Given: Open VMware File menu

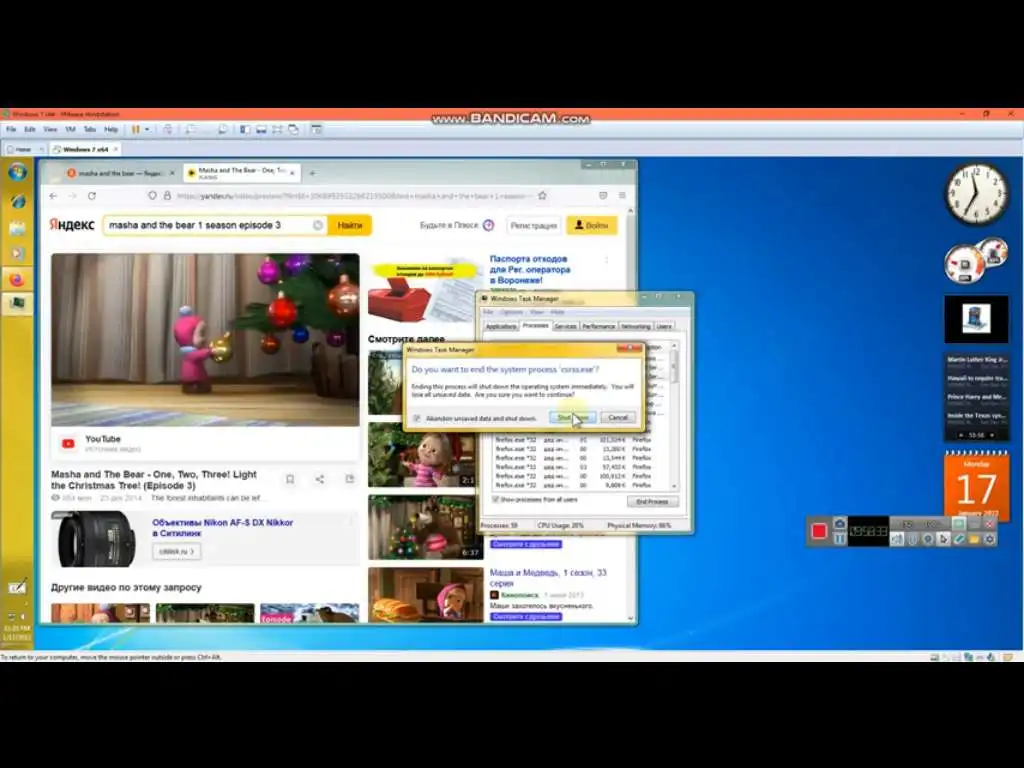Looking at the screenshot, I should (11, 129).
